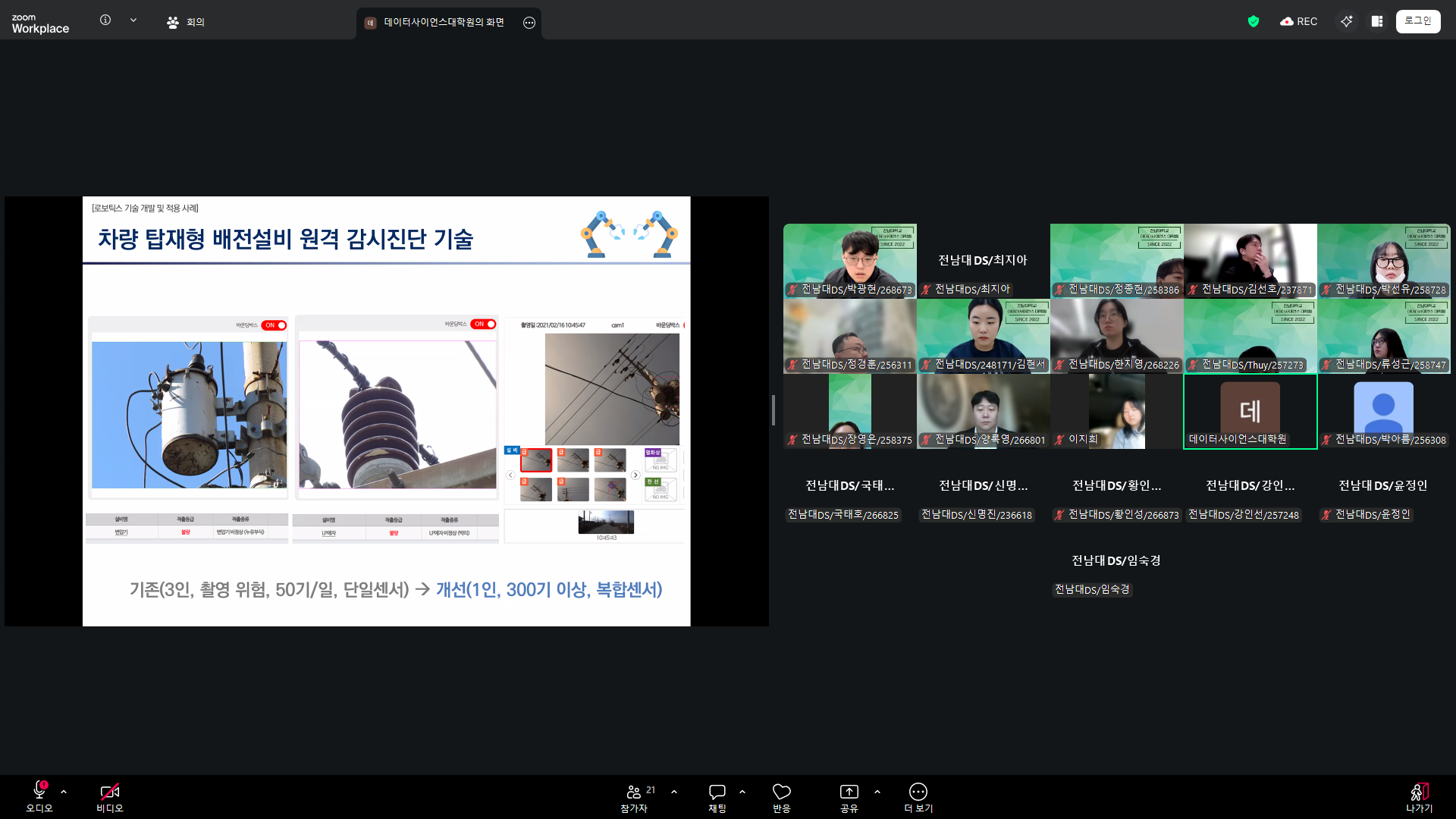The image size is (1456, 819).
Task: Open the dropdown chevron next to the info icon
Action: 133,20
